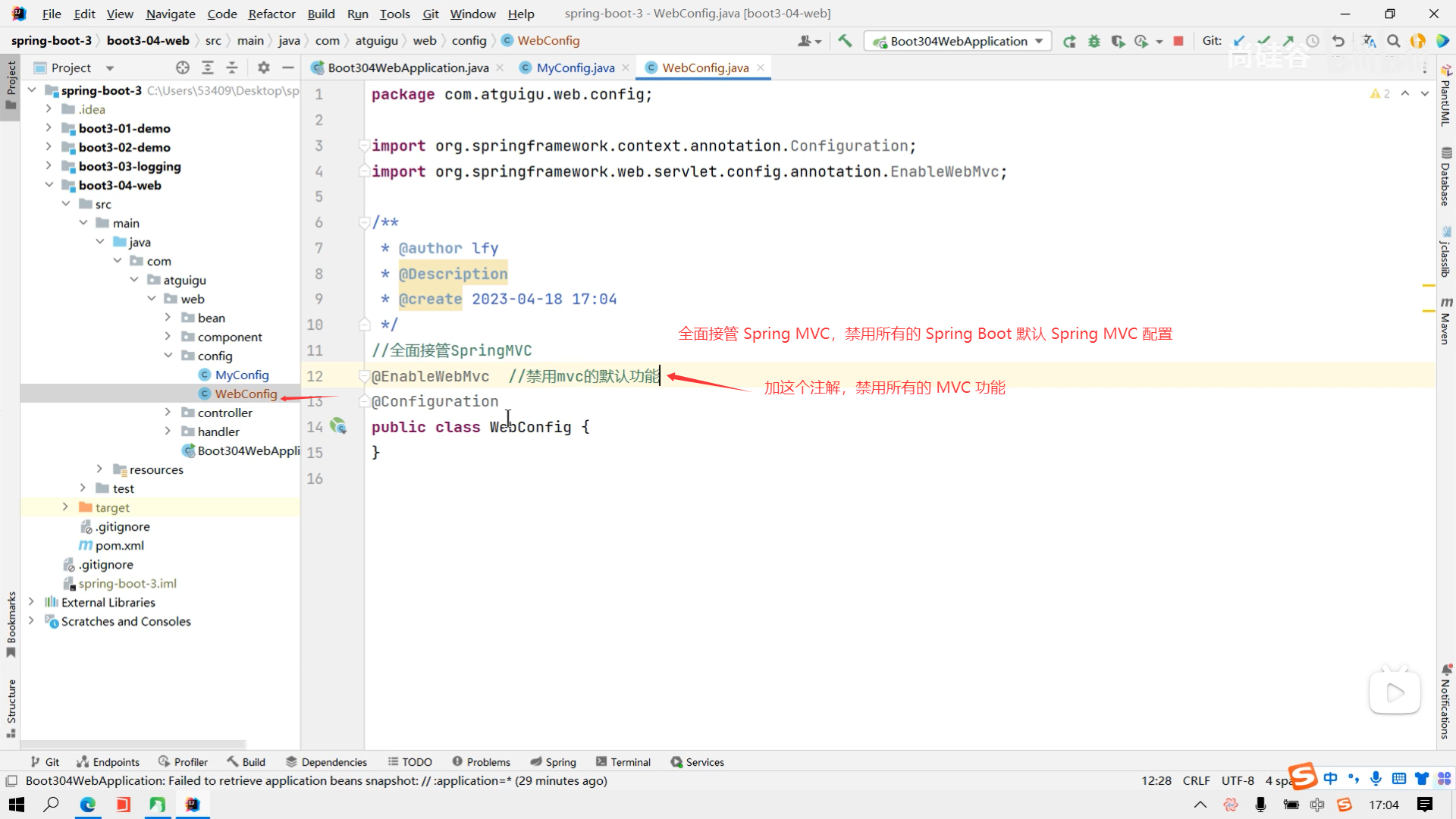The image size is (1456, 819).
Task: Open pom.xml in the project tree
Action: pos(119,545)
